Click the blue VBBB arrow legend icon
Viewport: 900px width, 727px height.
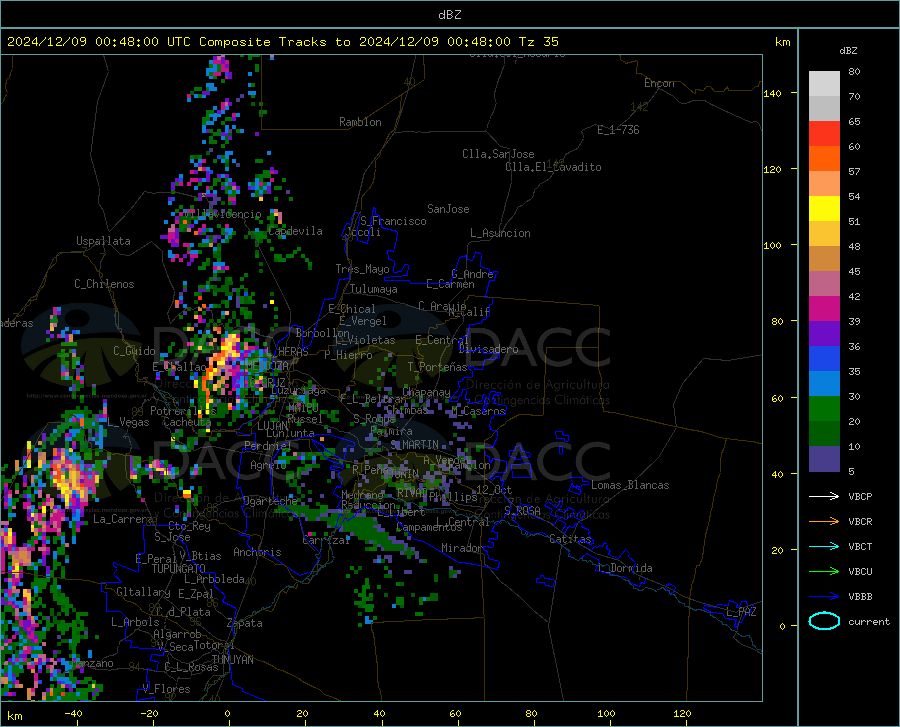(824, 597)
